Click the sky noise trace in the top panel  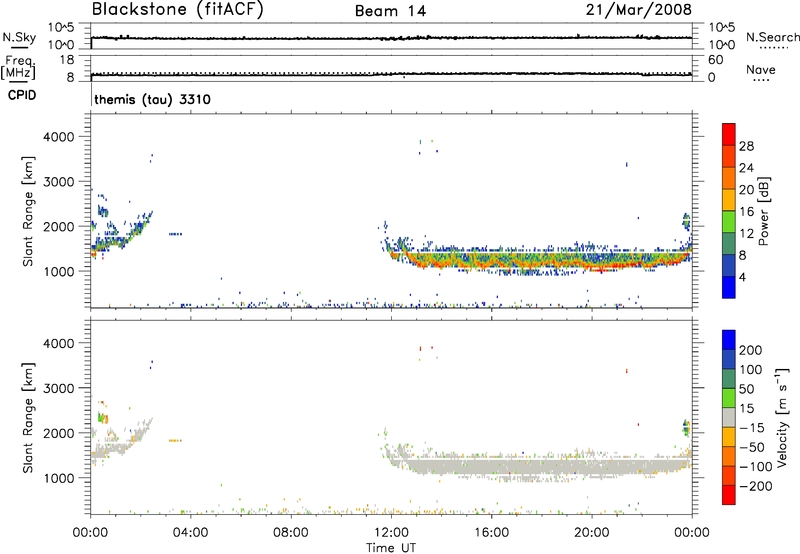click(x=391, y=38)
